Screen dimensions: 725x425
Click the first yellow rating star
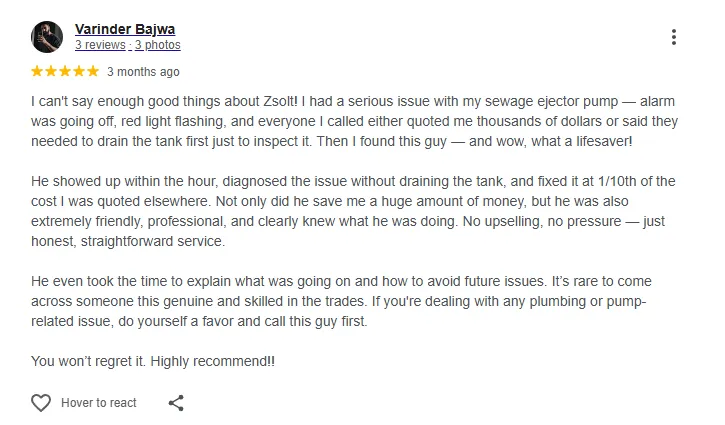coord(37,71)
